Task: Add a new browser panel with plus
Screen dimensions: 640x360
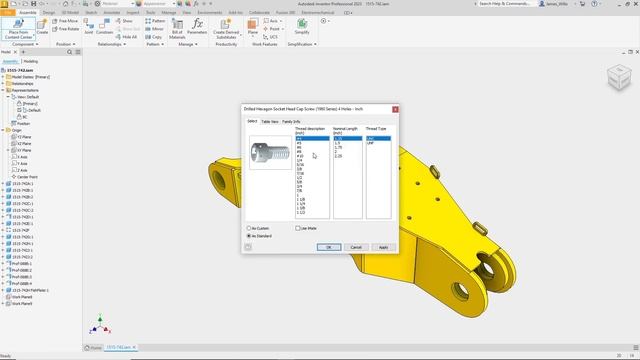Action: pyautogui.click(x=23, y=52)
